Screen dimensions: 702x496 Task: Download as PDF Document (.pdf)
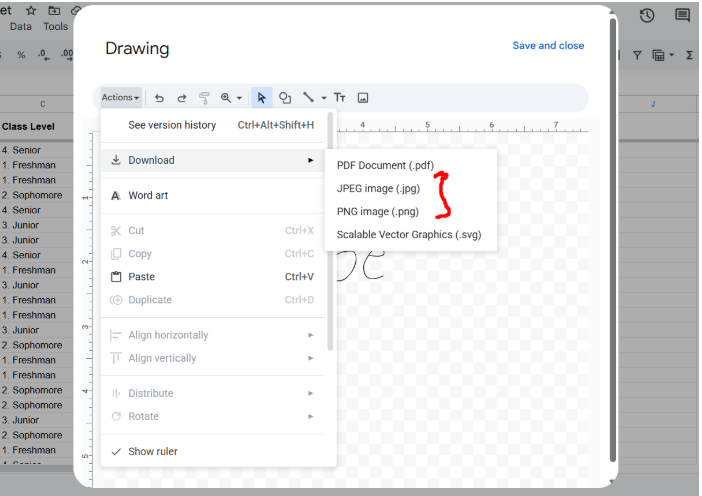tap(385, 165)
